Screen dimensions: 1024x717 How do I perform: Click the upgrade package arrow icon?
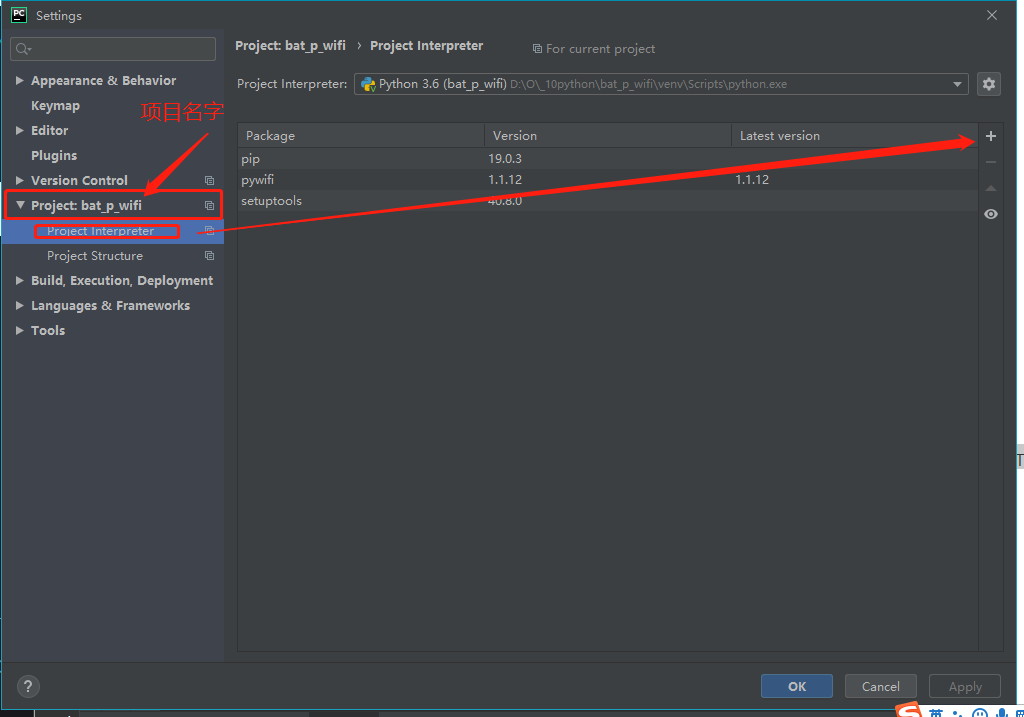click(x=991, y=188)
